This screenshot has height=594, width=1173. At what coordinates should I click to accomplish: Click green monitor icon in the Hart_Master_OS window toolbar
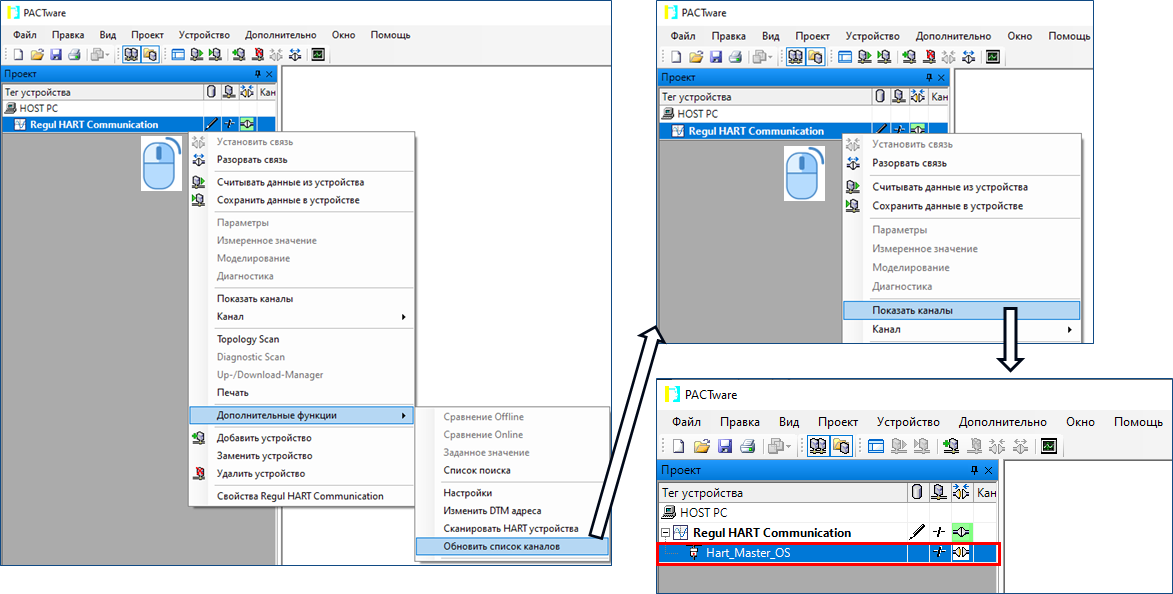tap(1049, 446)
